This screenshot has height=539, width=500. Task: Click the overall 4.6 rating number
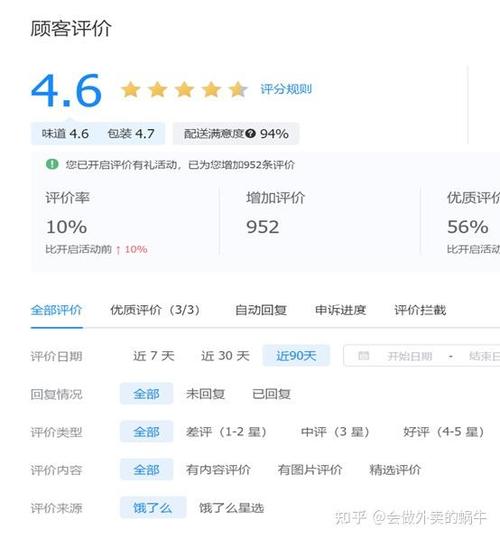67,90
